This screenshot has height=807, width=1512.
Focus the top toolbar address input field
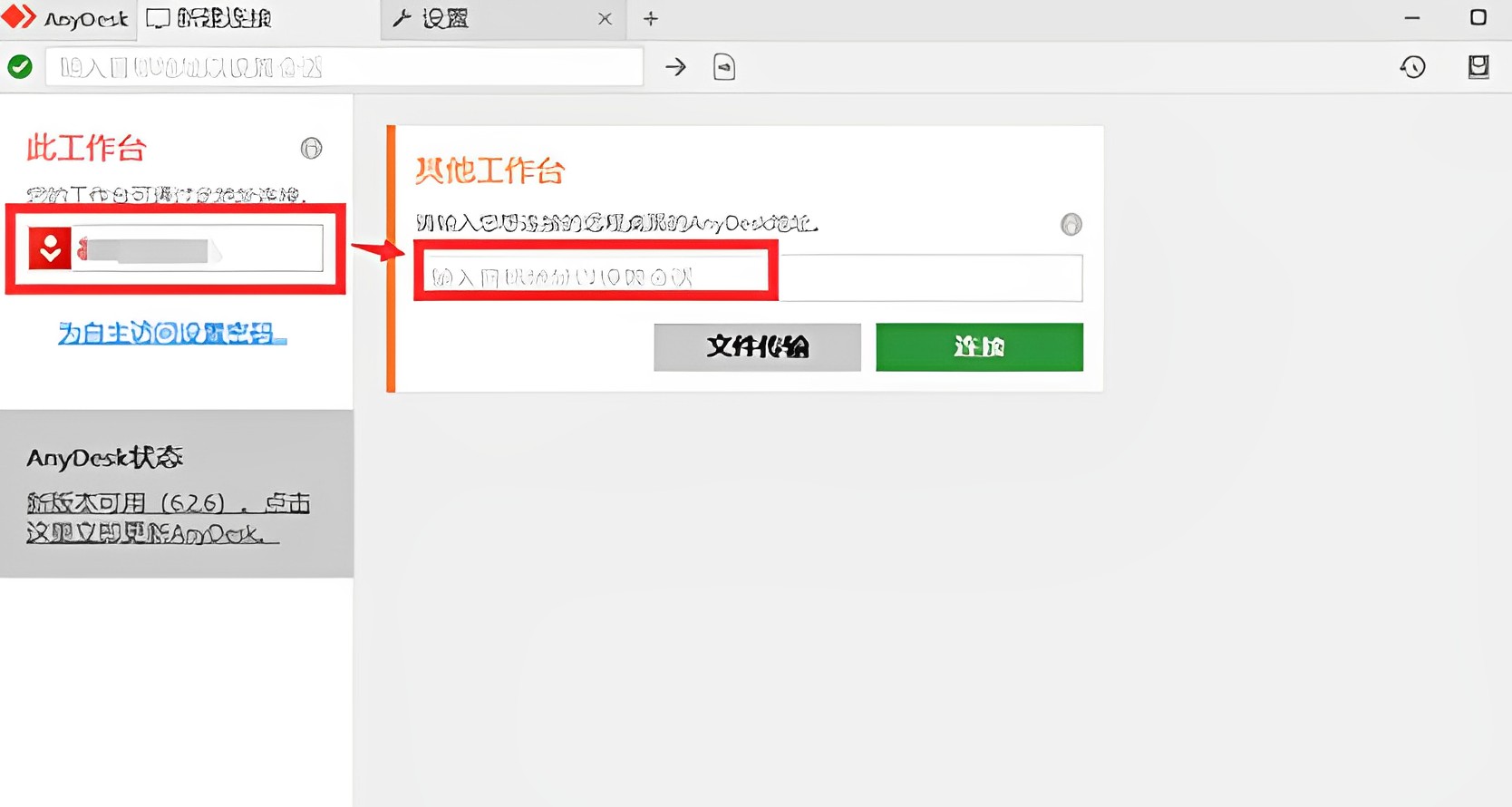(x=344, y=67)
